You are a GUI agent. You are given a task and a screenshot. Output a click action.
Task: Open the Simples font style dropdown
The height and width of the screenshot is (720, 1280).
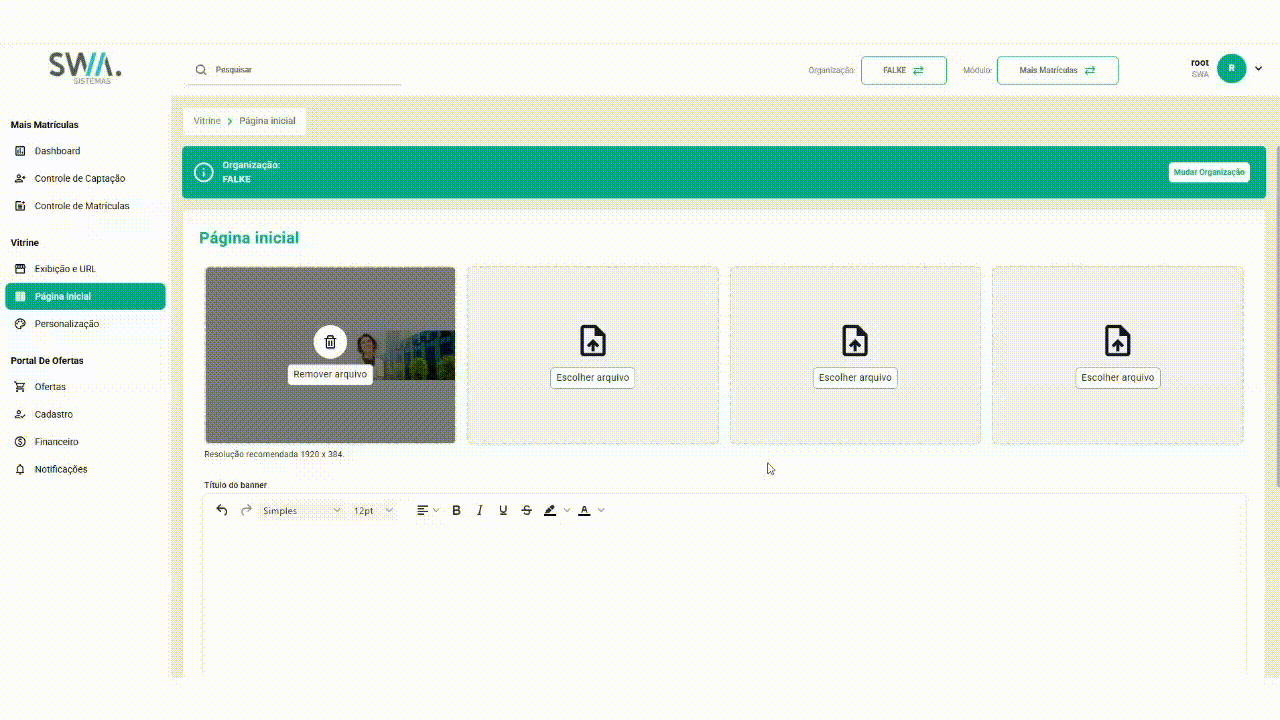301,510
